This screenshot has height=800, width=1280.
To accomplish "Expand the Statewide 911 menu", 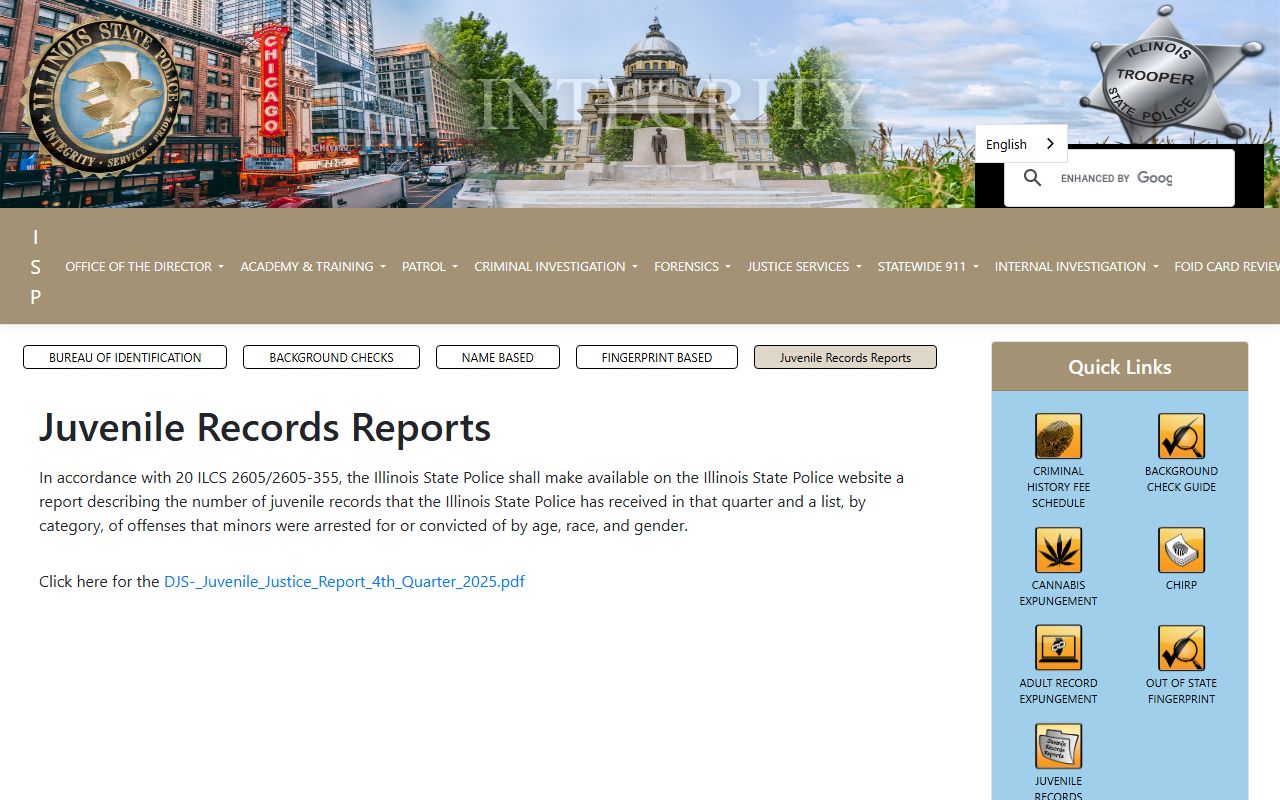I will point(928,266).
